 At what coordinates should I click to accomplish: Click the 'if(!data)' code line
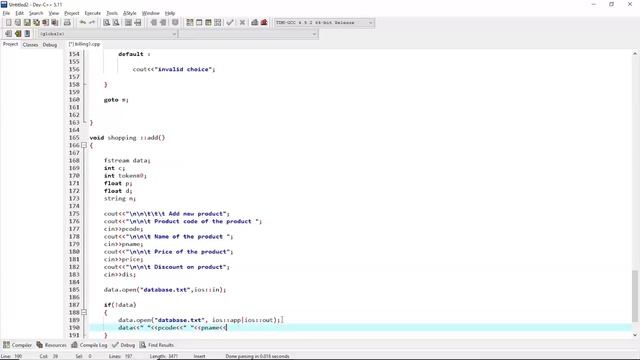click(x=120, y=305)
